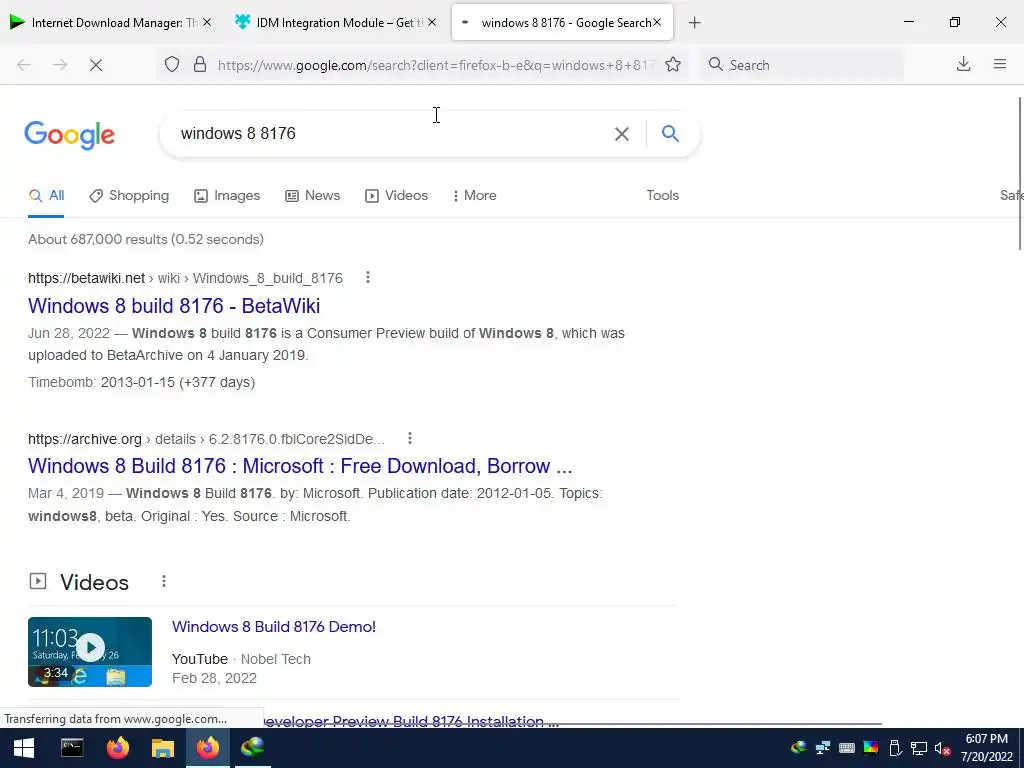This screenshot has width=1024, height=768.
Task: View site security padlock info
Action: pyautogui.click(x=200, y=65)
